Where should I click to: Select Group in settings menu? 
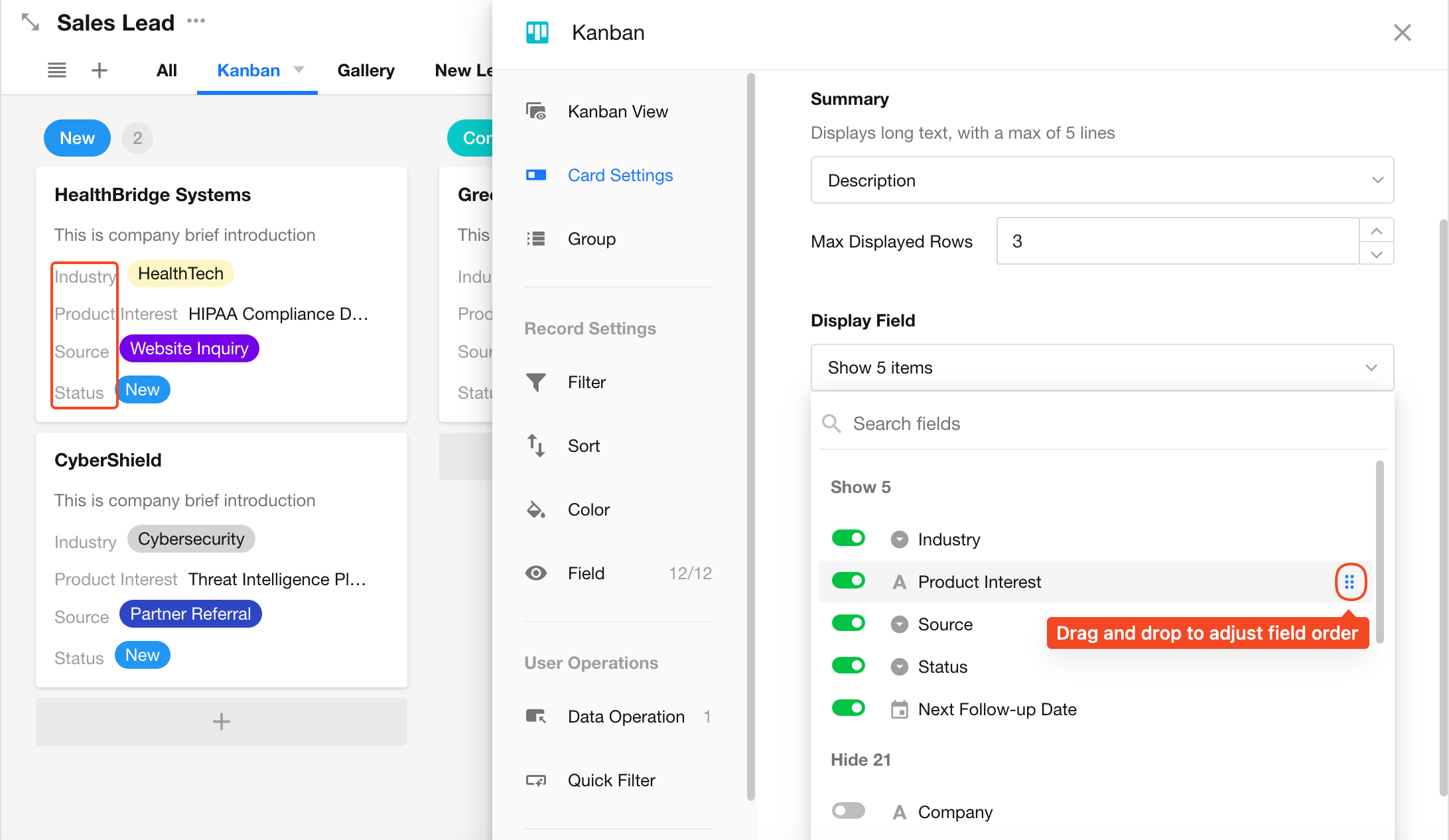click(x=591, y=239)
